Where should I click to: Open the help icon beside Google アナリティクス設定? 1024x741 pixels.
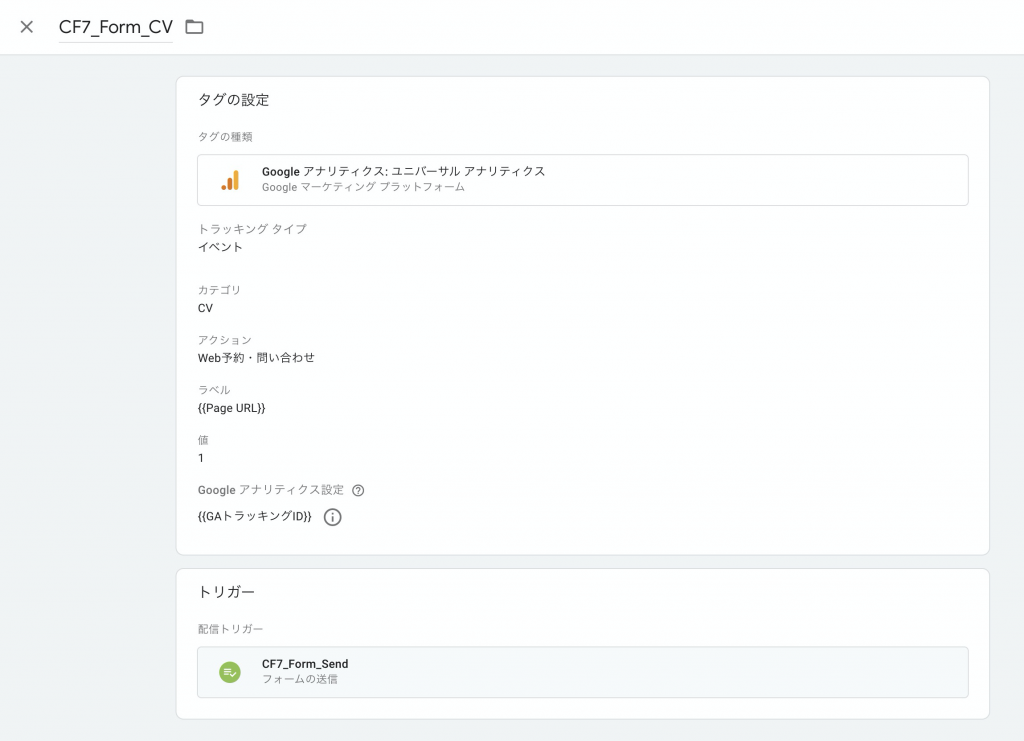[358, 490]
